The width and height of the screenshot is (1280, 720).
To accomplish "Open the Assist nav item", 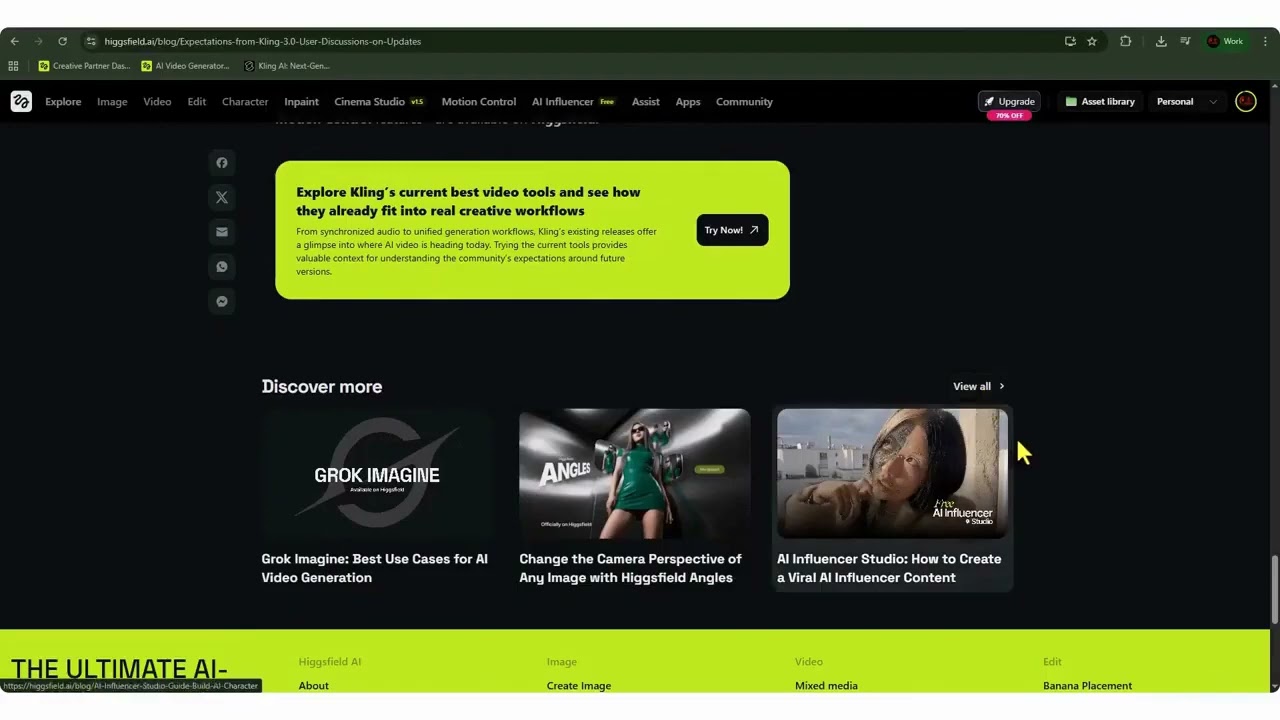I will (645, 101).
